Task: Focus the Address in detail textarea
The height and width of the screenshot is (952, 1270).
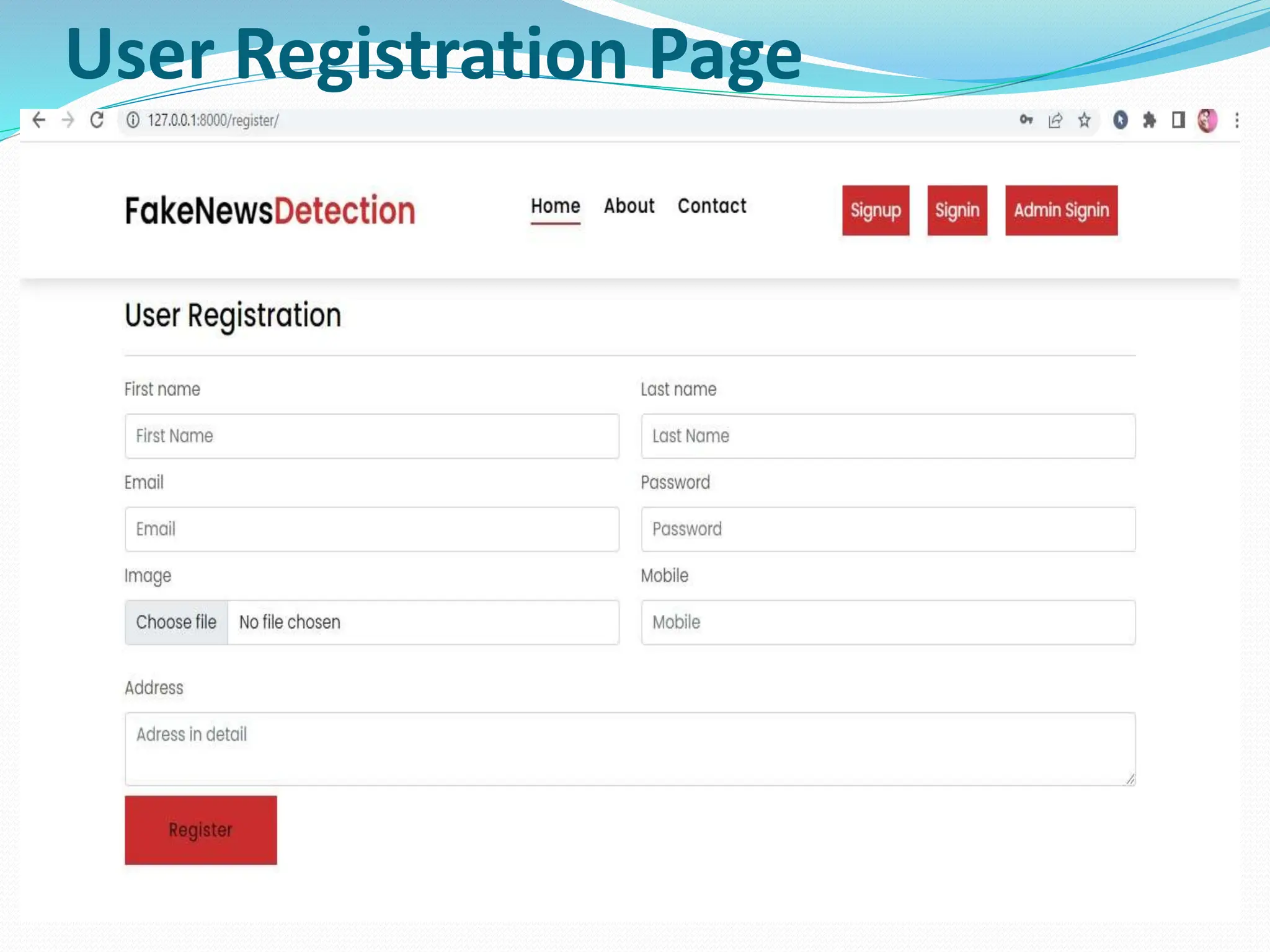Action: (x=630, y=749)
